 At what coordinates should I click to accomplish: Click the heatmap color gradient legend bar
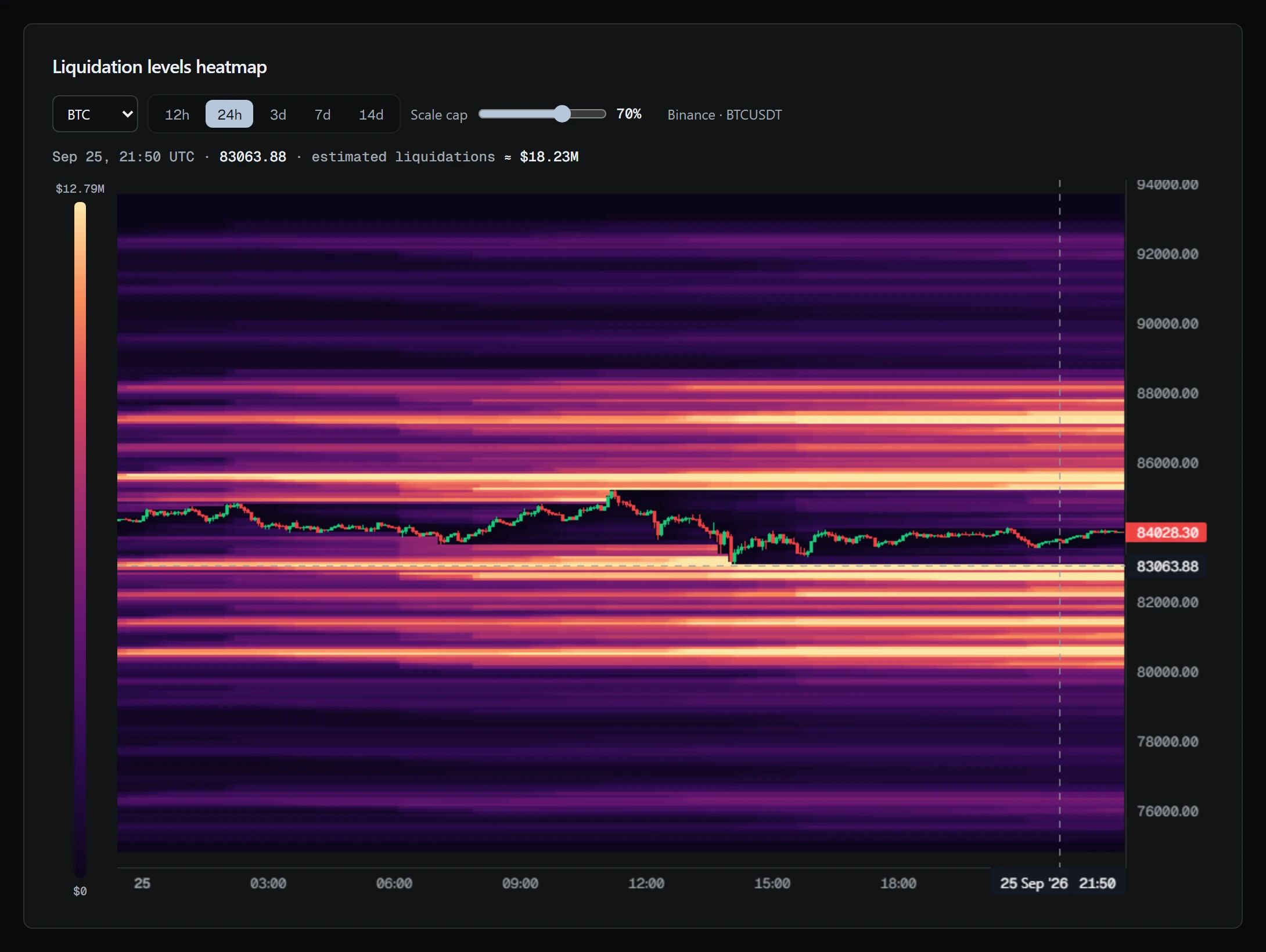(80, 539)
